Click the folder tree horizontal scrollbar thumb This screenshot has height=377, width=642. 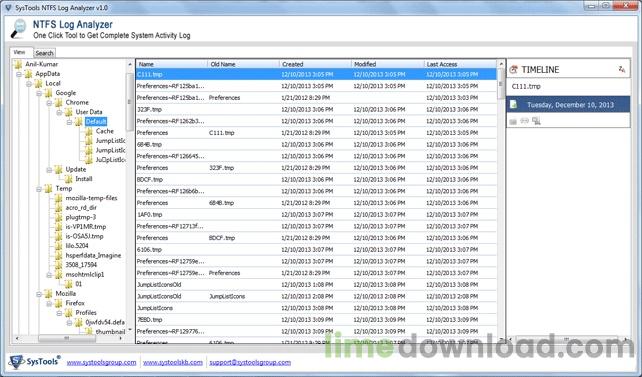[x=66, y=339]
